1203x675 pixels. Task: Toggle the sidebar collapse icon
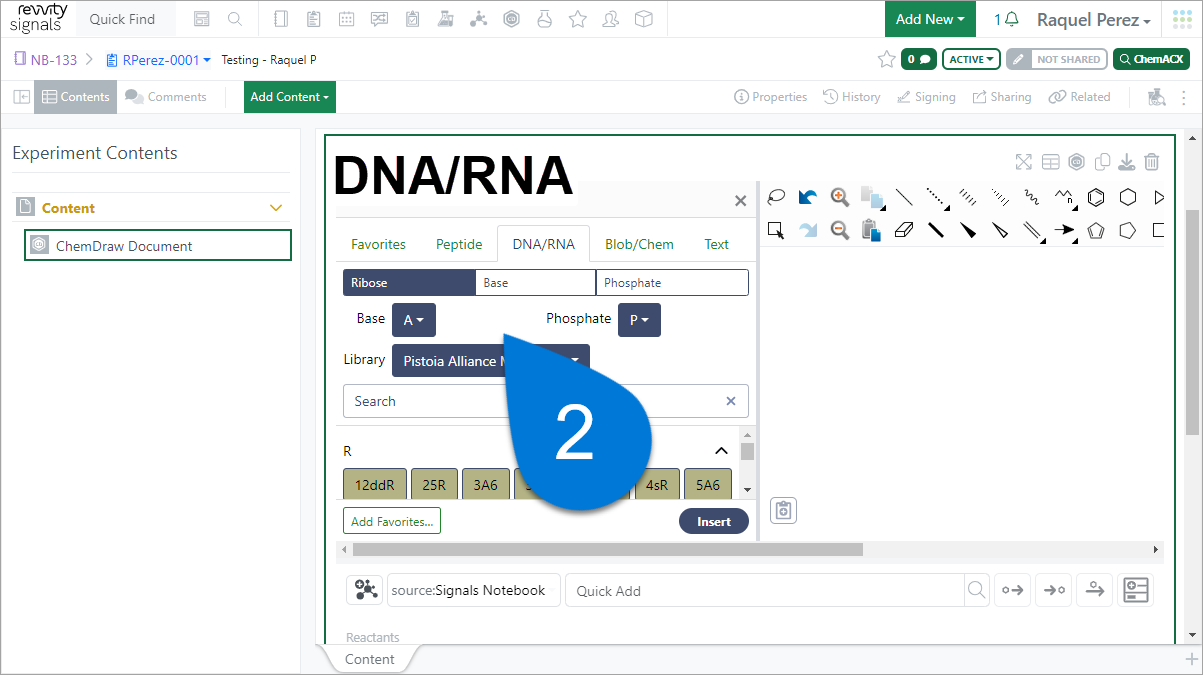coord(21,97)
